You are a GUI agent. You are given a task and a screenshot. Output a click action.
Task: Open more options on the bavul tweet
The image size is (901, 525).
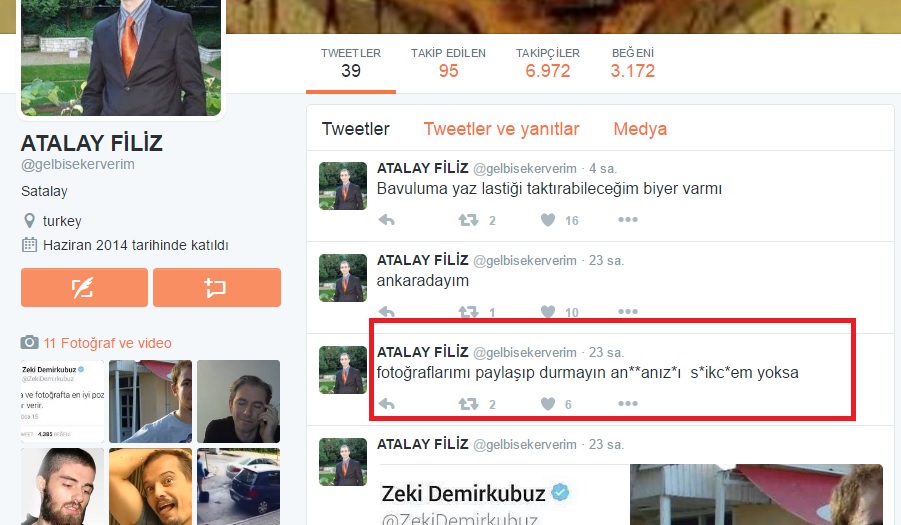[627, 219]
